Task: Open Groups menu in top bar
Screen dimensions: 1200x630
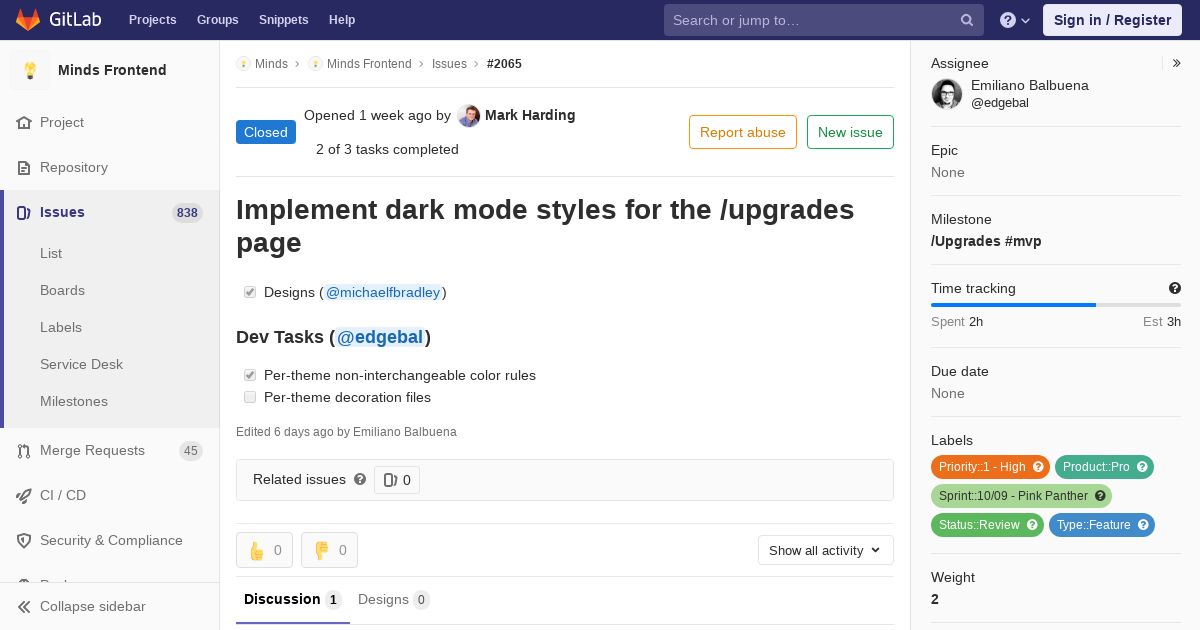Action: coord(217,20)
